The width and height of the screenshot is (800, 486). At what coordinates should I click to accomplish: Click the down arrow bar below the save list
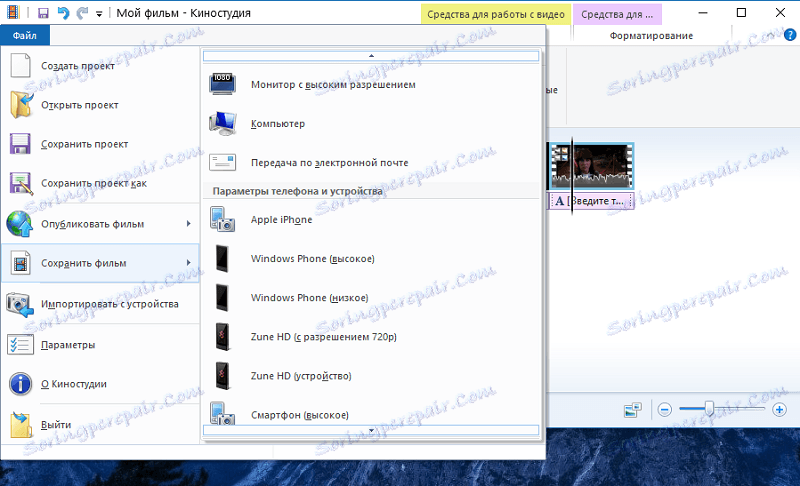[x=371, y=430]
